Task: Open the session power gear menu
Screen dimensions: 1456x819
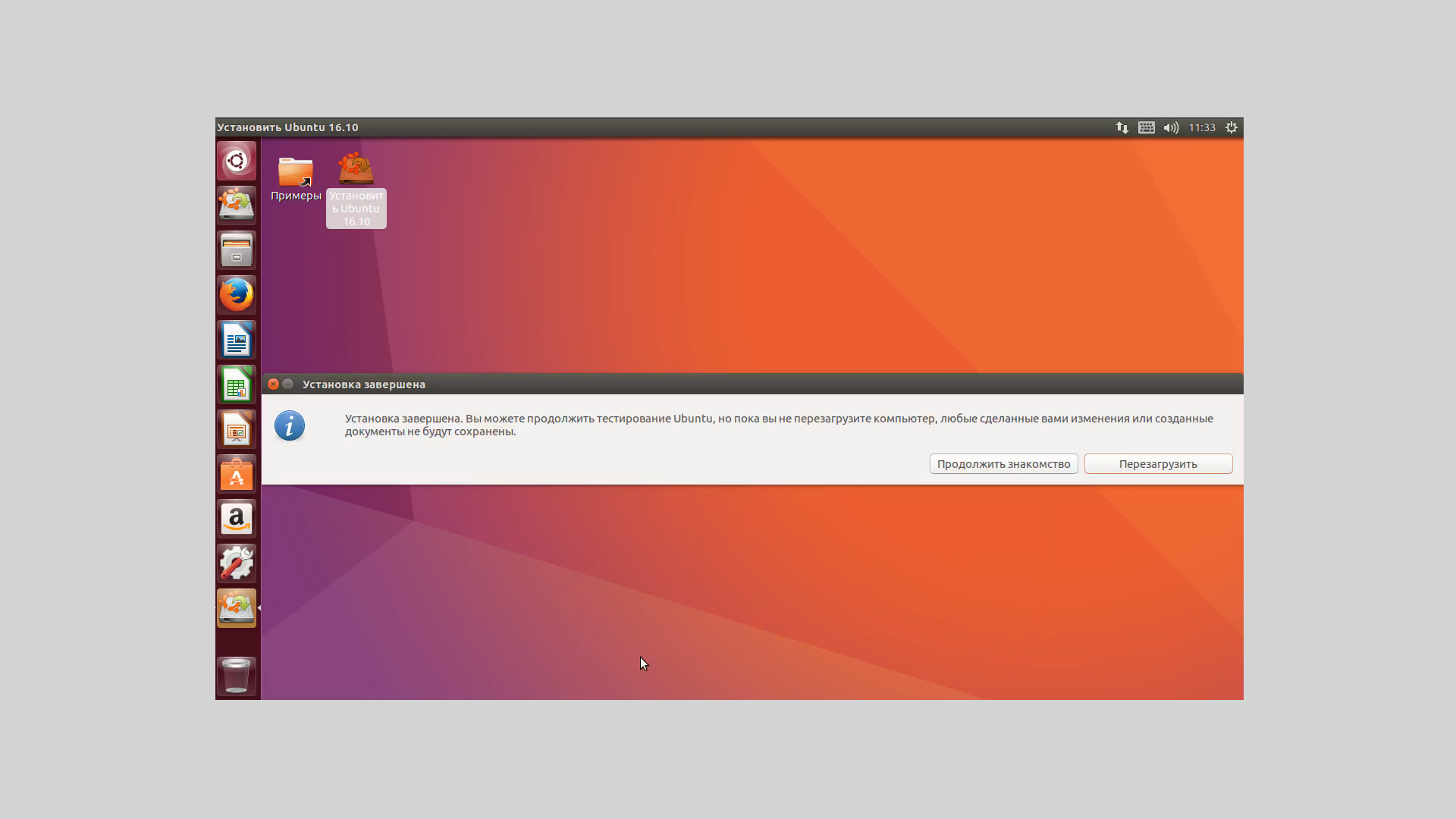Action: [1232, 127]
